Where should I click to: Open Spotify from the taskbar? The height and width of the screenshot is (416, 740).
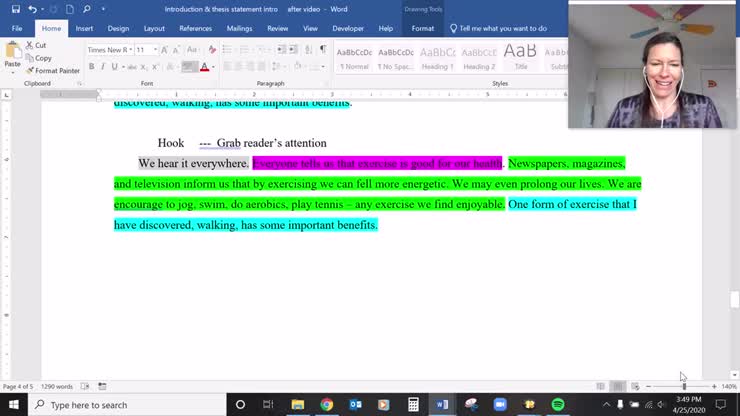point(558,404)
